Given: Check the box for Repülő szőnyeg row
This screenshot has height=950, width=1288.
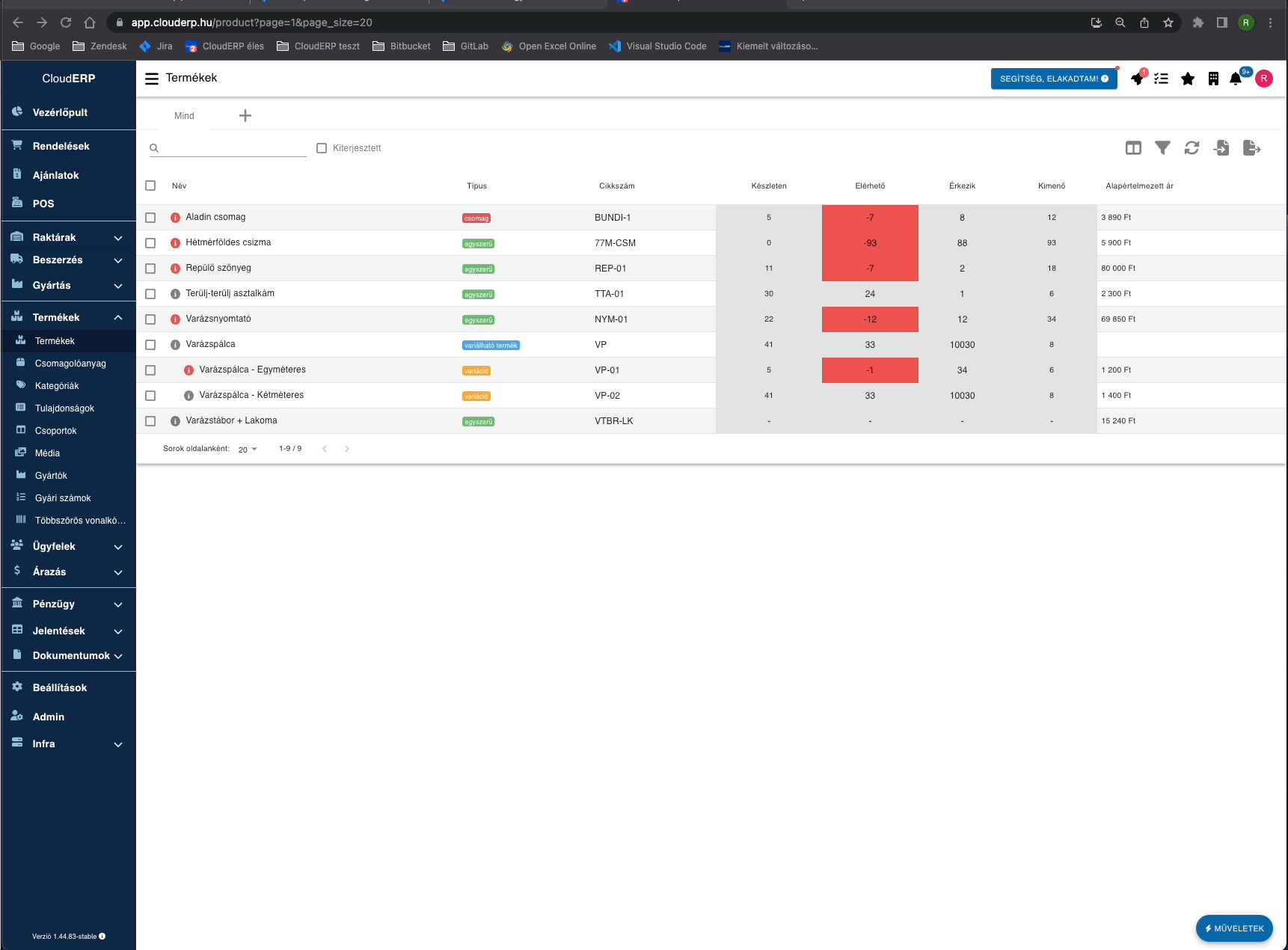Looking at the screenshot, I should (x=150, y=269).
